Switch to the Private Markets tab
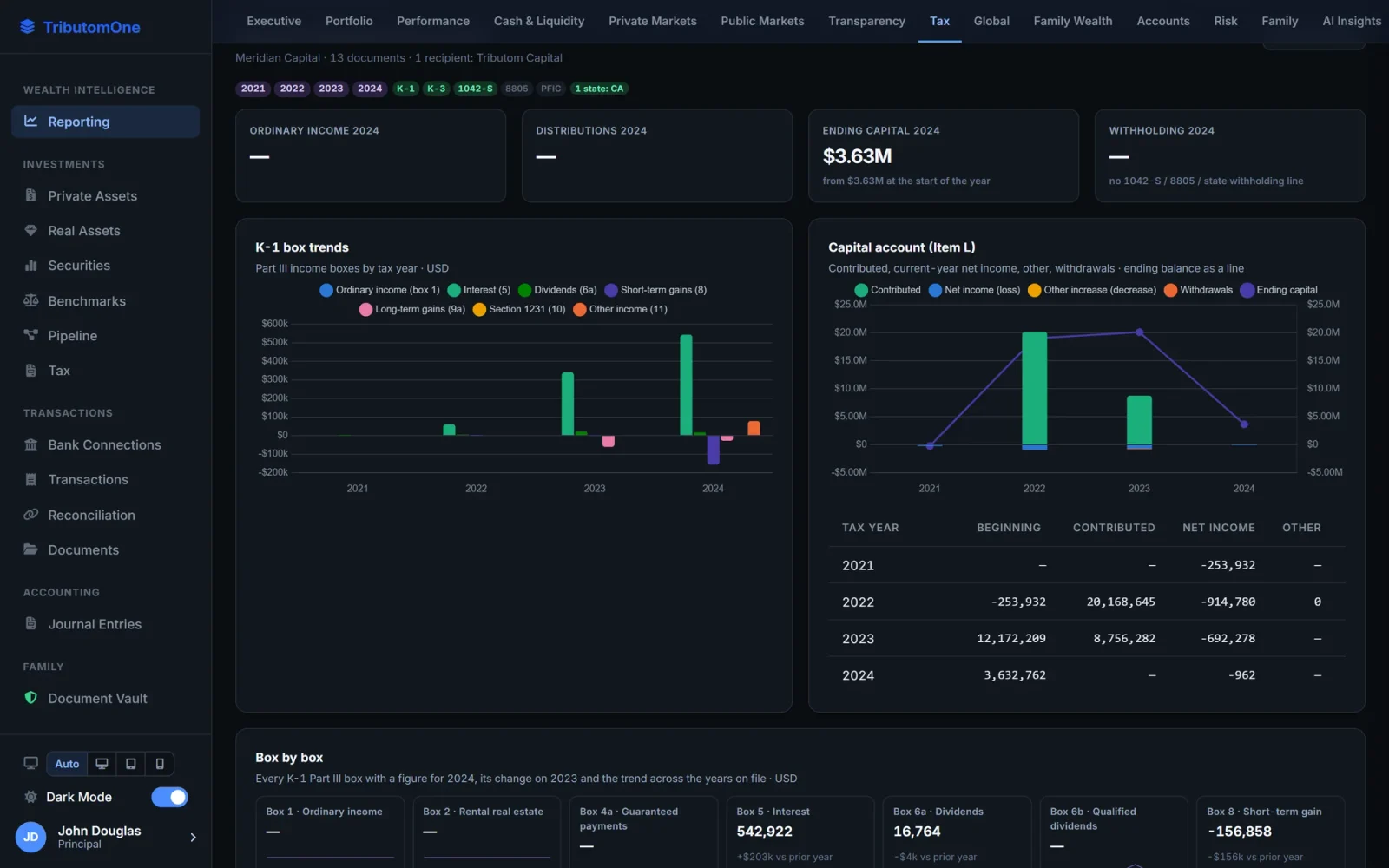Screen dimensions: 1389x868 coord(652,21)
